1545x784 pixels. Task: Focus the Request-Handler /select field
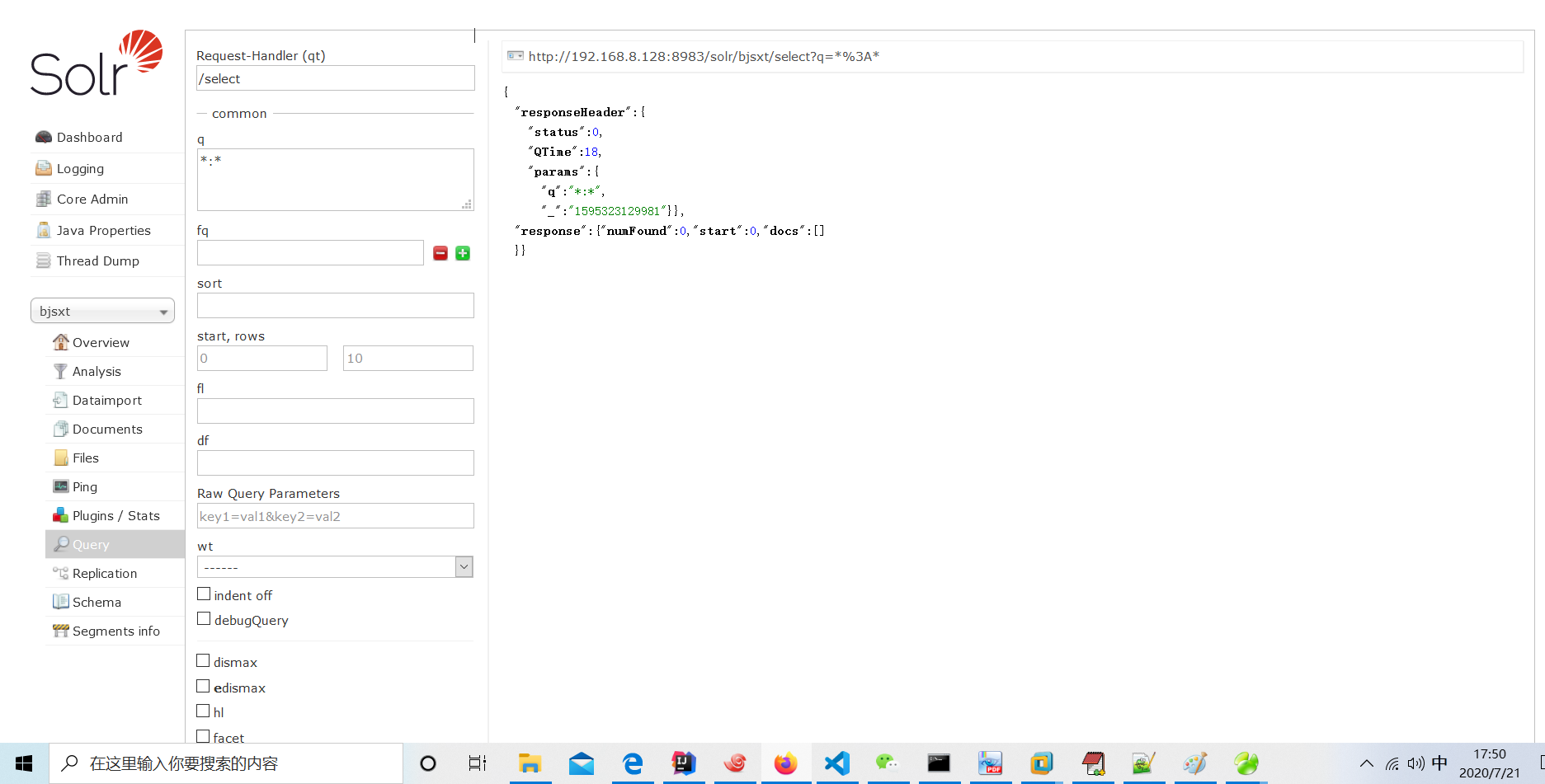(x=336, y=78)
